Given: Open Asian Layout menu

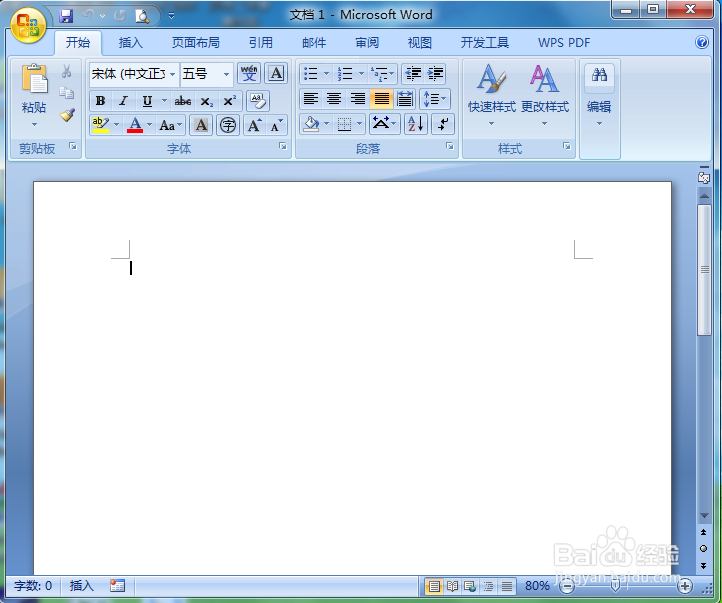Looking at the screenshot, I should coord(384,124).
